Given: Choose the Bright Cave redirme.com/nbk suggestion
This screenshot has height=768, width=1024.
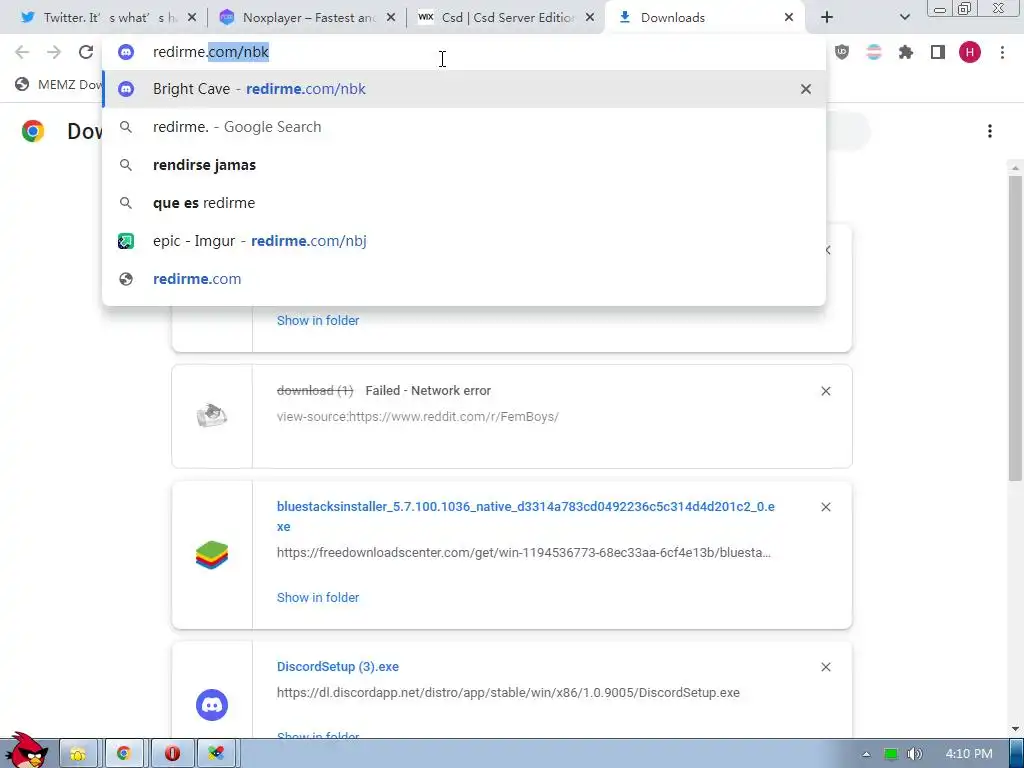Looking at the screenshot, I should tap(464, 89).
